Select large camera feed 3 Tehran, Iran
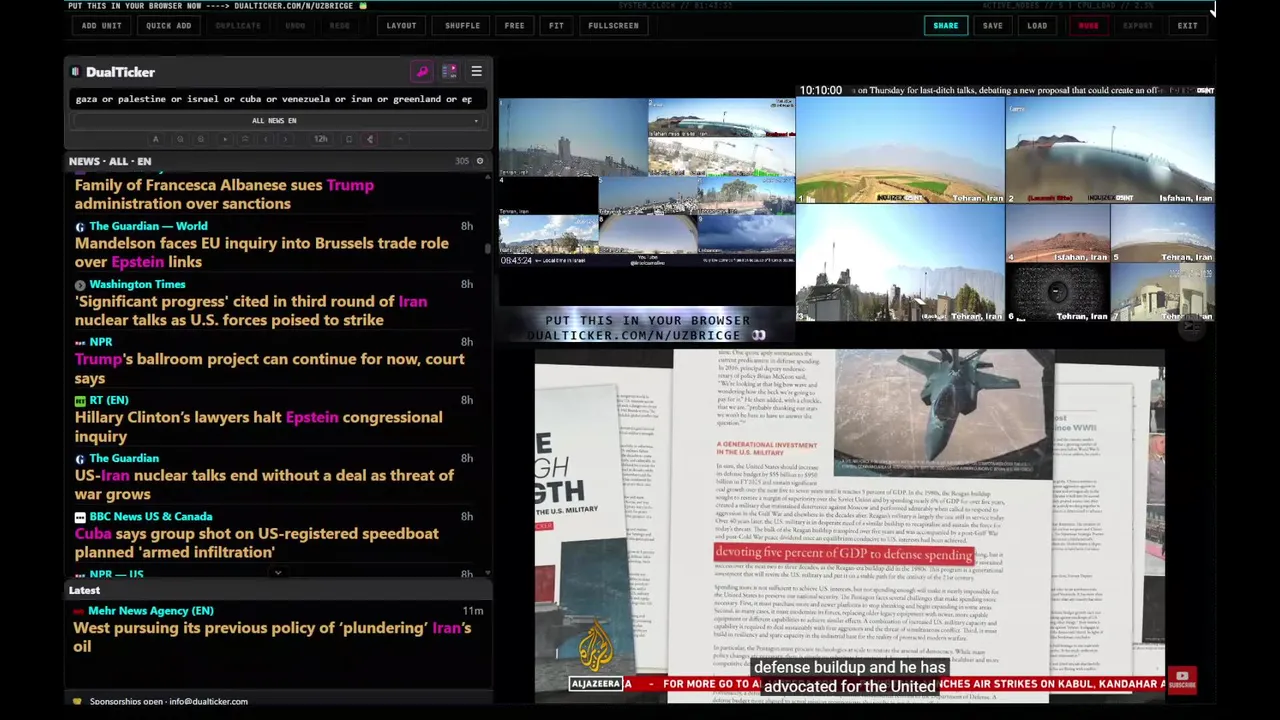The width and height of the screenshot is (1280, 720). coord(900,264)
